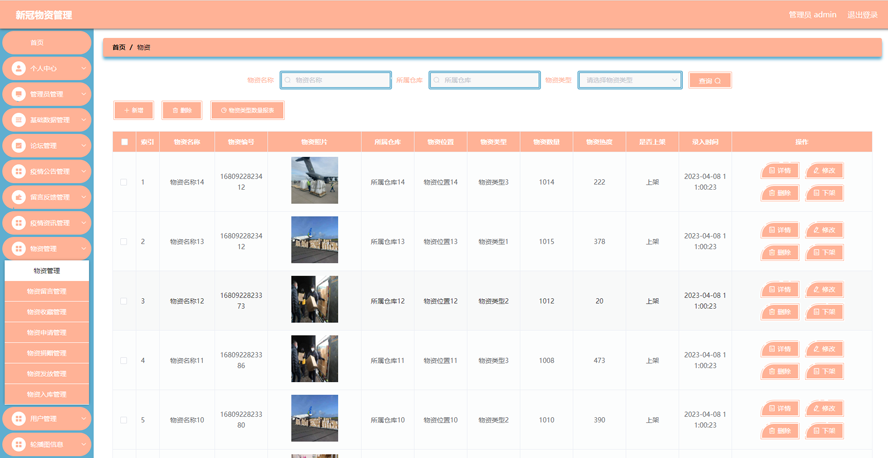Screen dimensions: 888x458
Task: Open 详情 for 物资名称13 row
Action: 780,230
